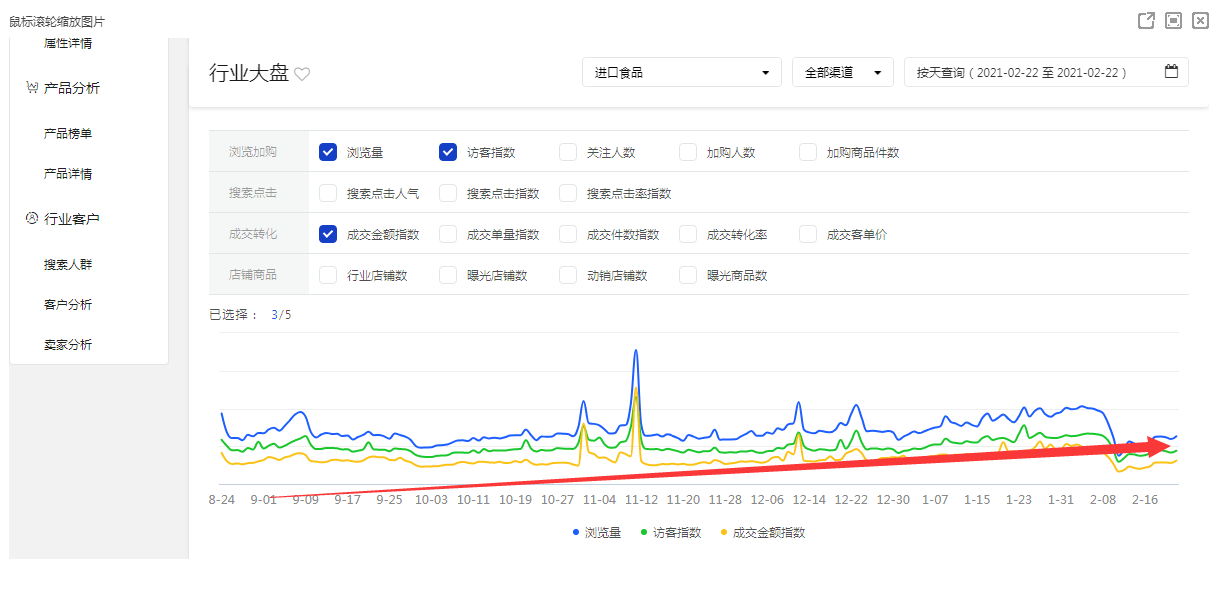Click the 已选择 3/5 counter text

pos(250,315)
